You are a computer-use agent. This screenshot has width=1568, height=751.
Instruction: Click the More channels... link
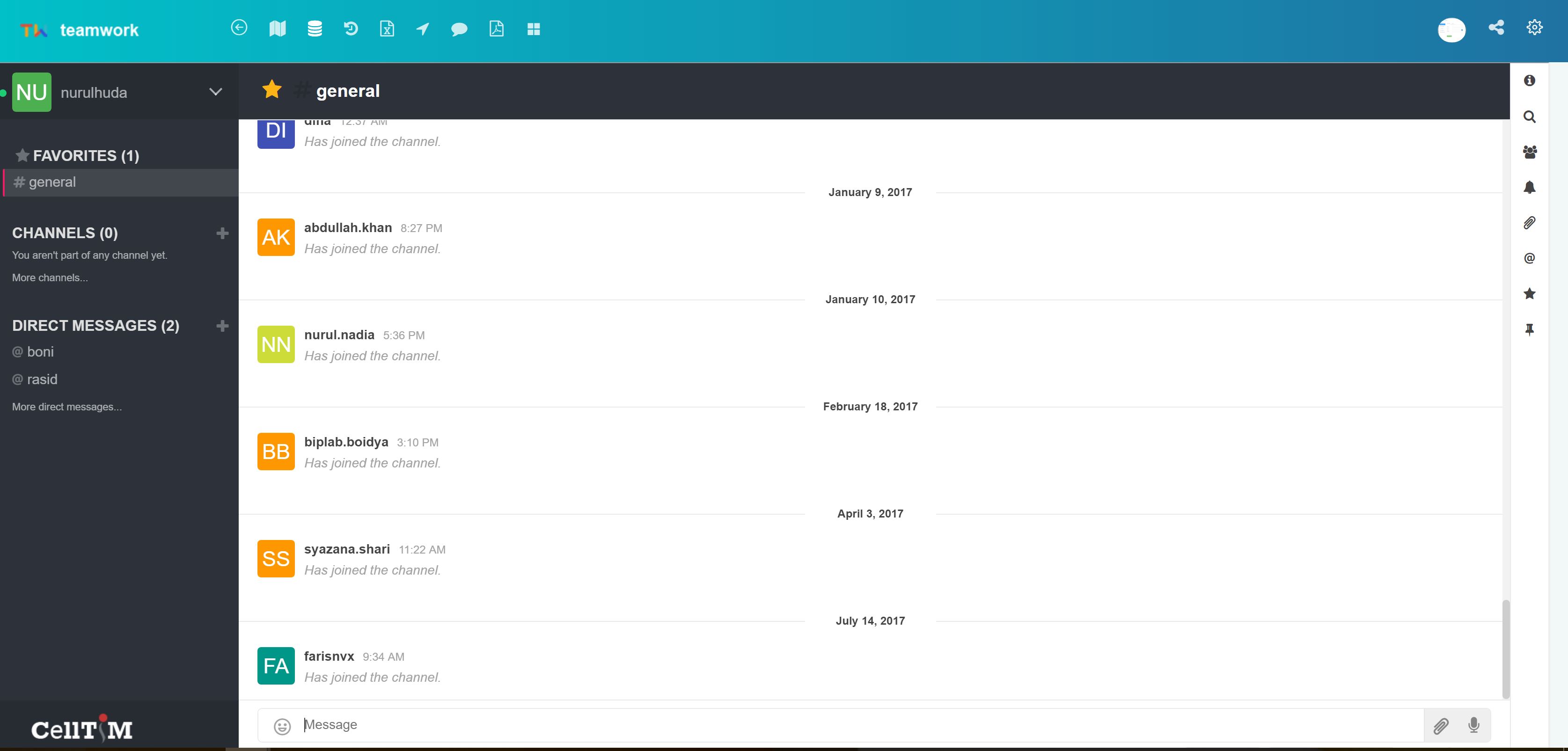pyautogui.click(x=50, y=277)
